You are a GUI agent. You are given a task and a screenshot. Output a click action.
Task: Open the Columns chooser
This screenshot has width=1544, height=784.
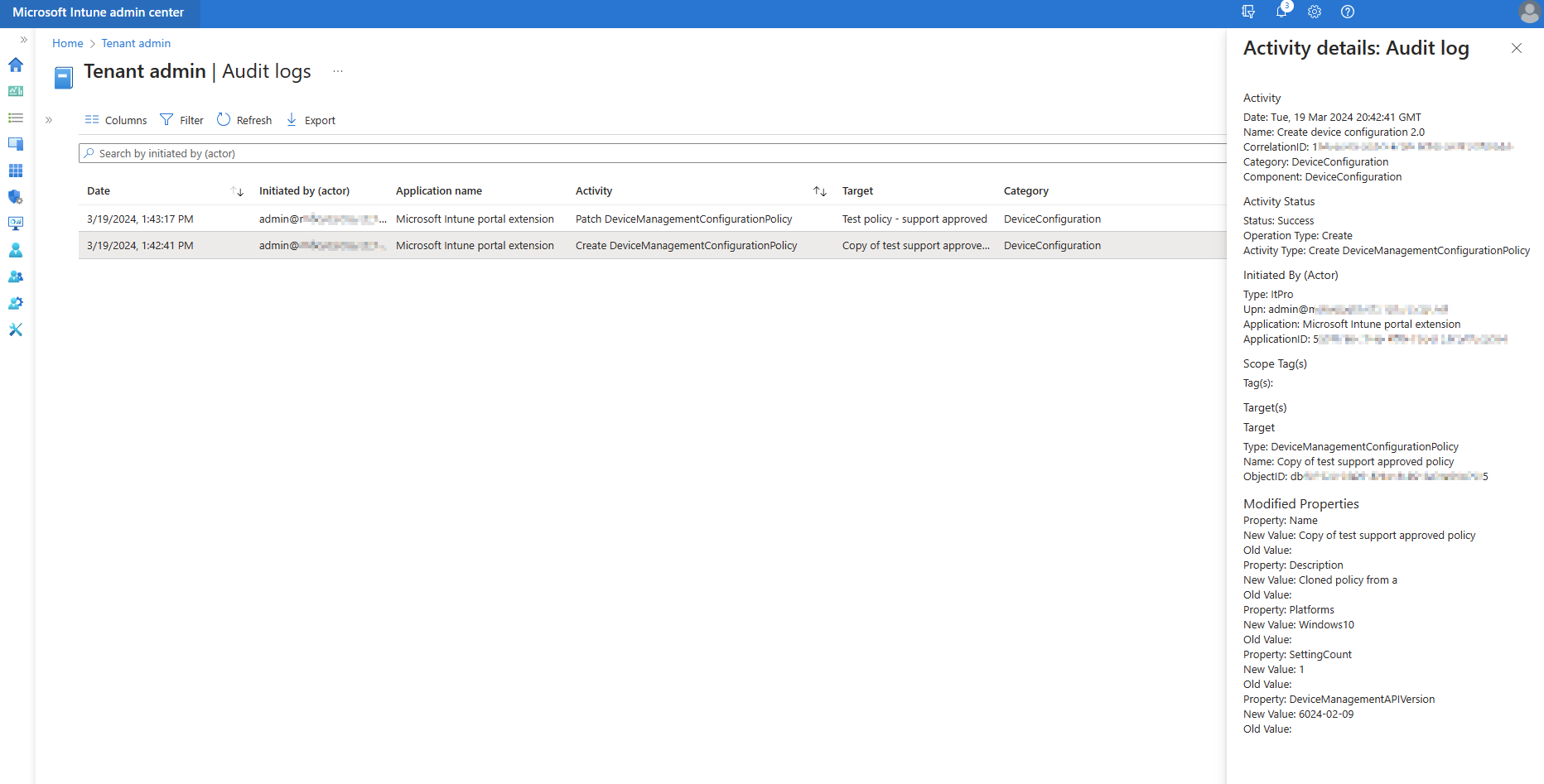point(116,120)
